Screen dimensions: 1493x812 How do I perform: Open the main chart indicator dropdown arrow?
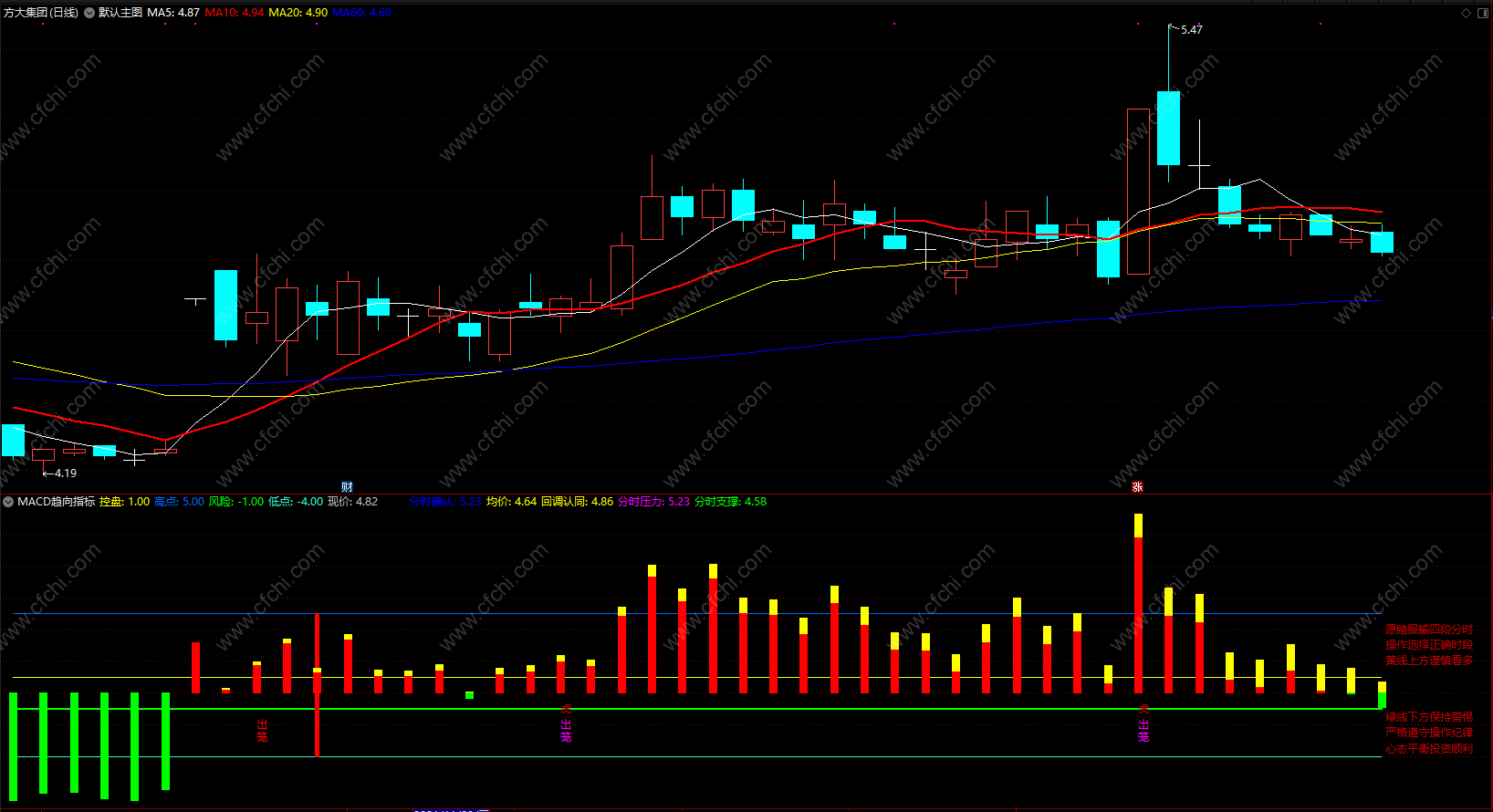pyautogui.click(x=89, y=13)
